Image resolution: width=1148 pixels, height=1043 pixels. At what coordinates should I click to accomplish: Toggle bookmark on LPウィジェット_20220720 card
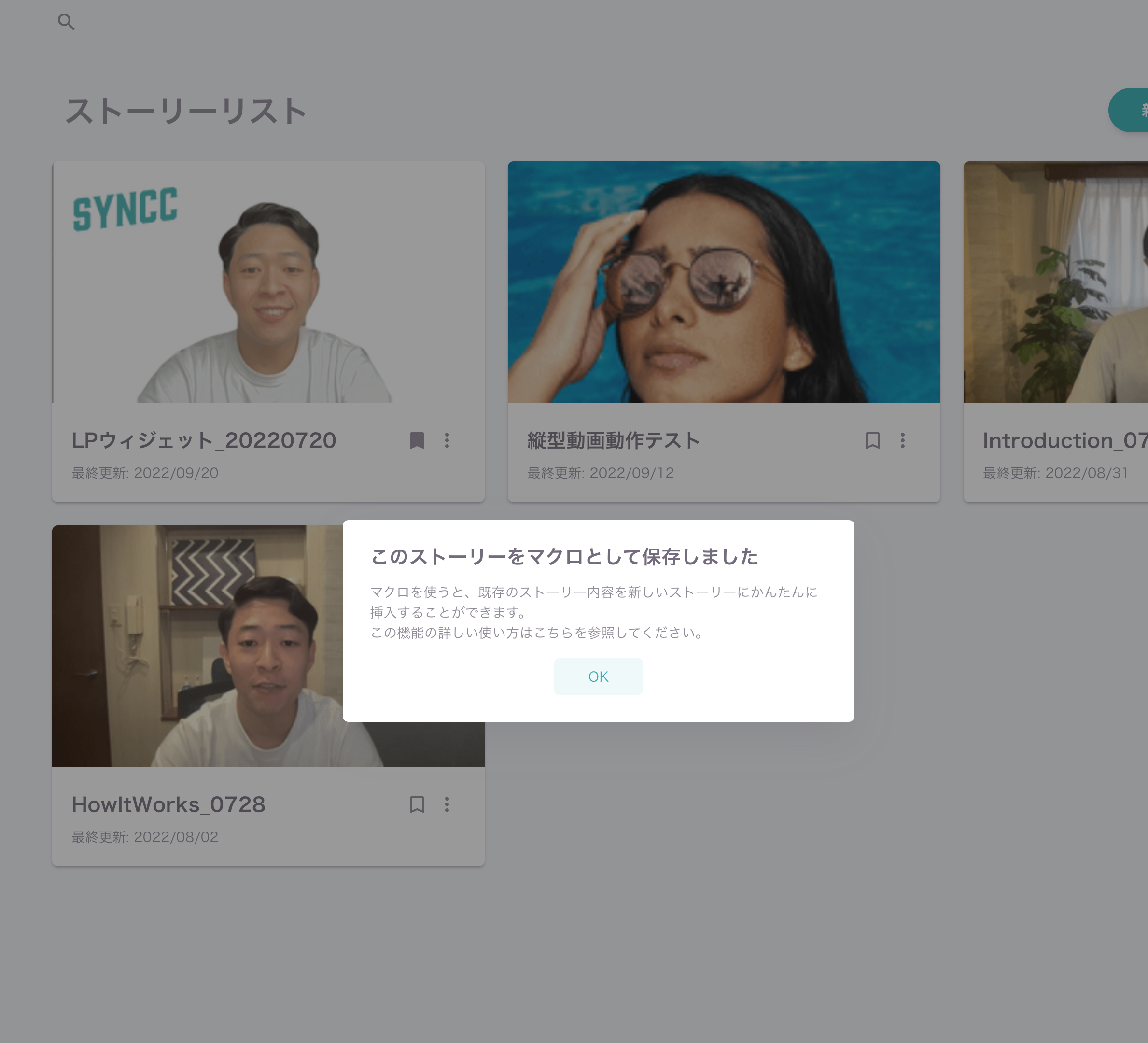click(x=417, y=440)
